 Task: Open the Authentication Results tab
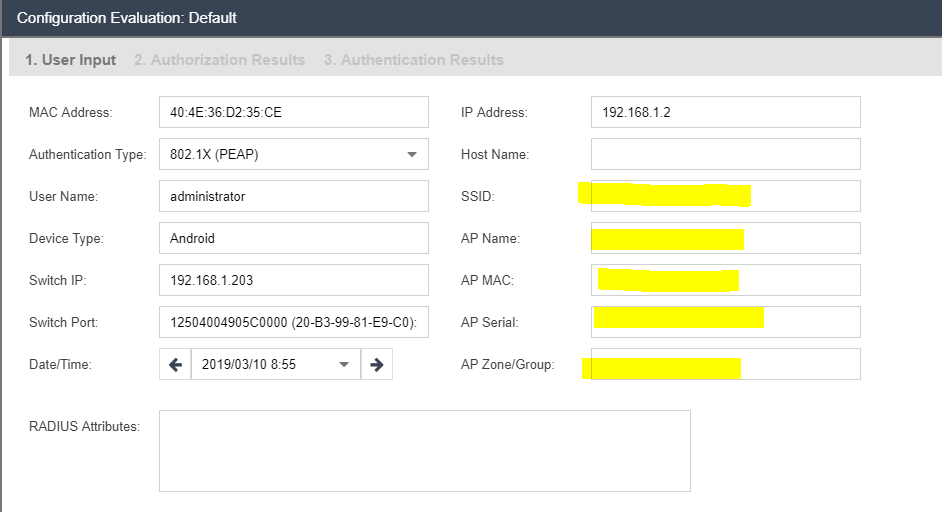pyautogui.click(x=413, y=60)
